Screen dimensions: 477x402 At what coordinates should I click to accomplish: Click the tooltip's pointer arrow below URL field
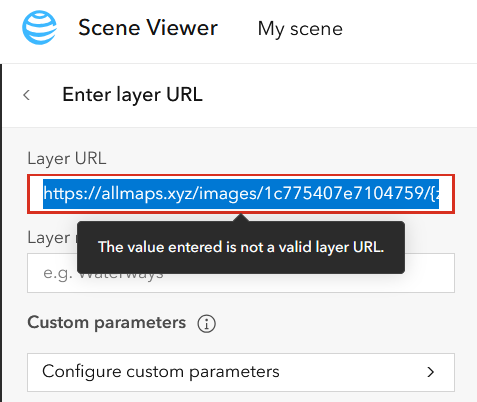pyautogui.click(x=241, y=217)
